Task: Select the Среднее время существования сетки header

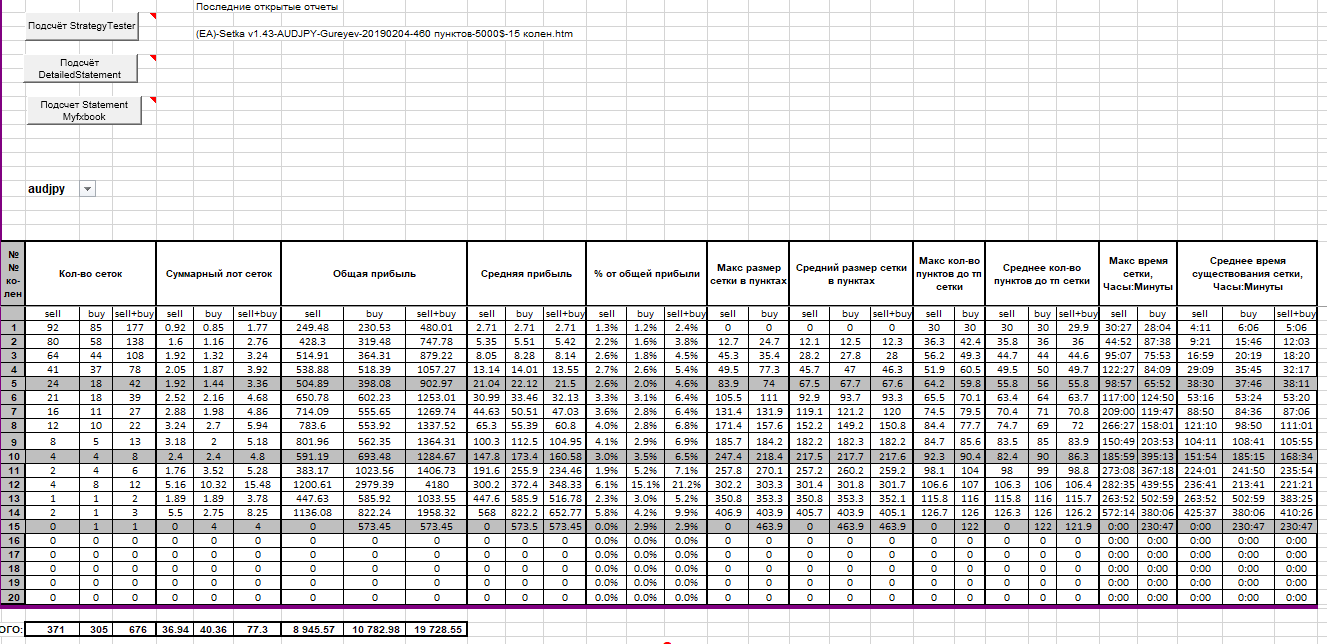Action: tap(1247, 273)
